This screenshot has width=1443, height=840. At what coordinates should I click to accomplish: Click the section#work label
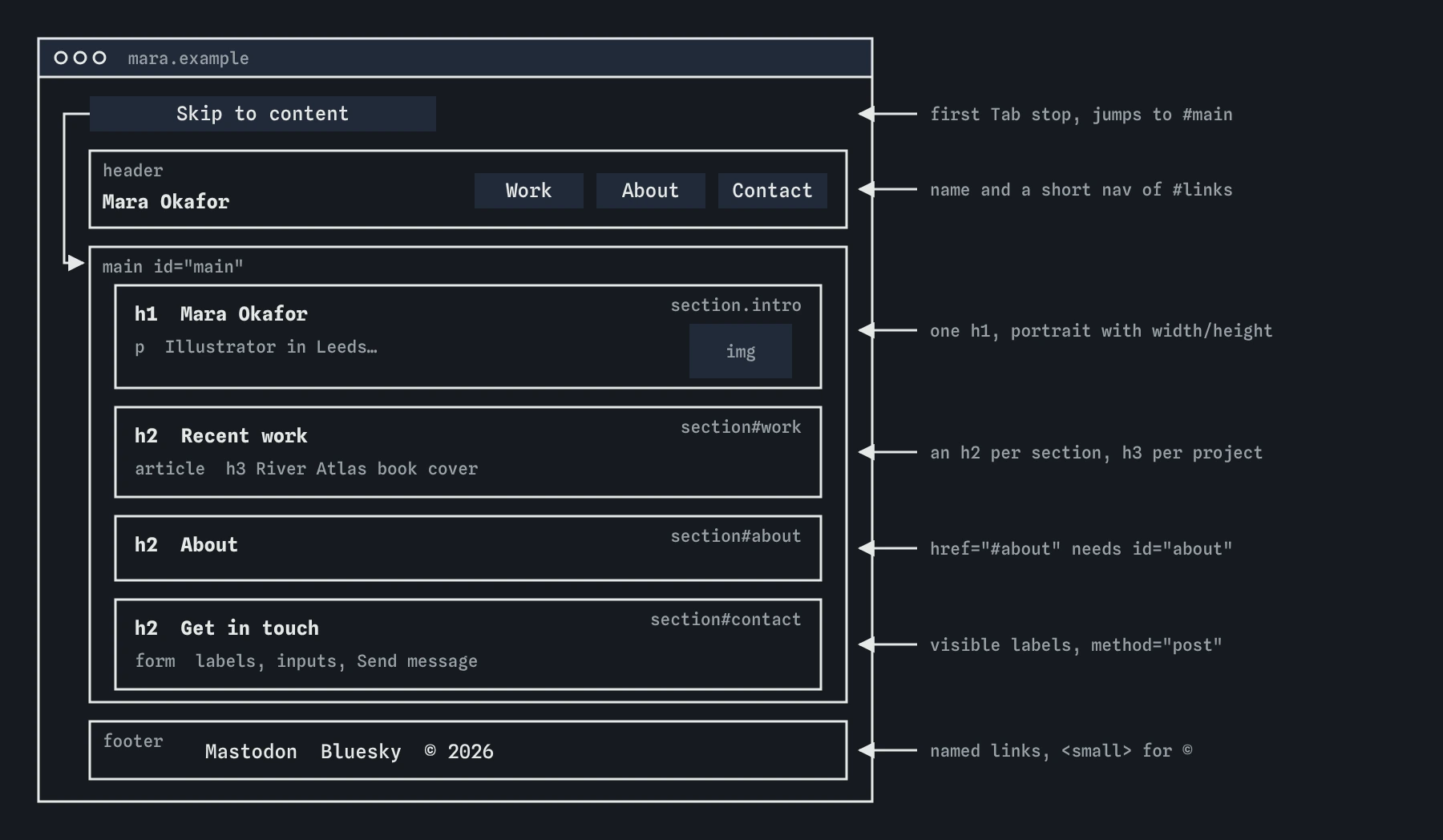click(741, 427)
